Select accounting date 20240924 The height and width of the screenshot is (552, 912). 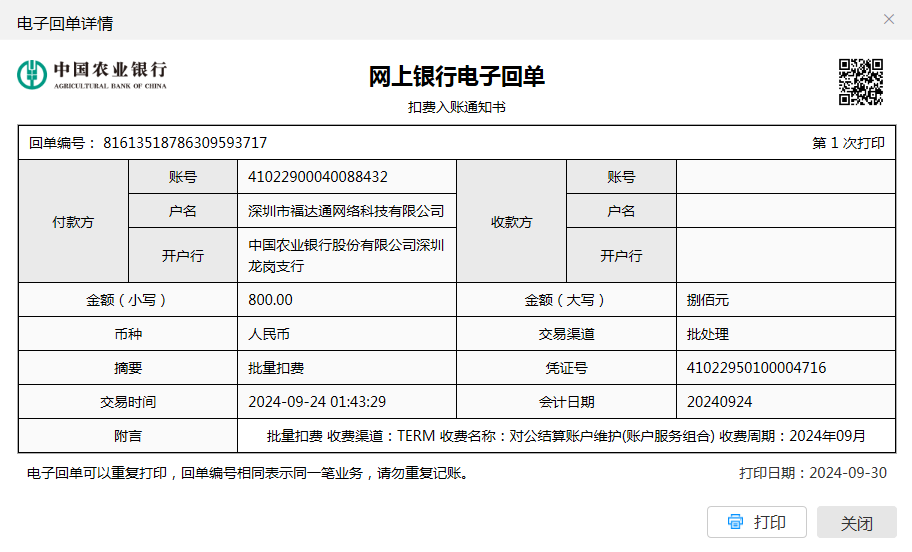[x=719, y=402]
